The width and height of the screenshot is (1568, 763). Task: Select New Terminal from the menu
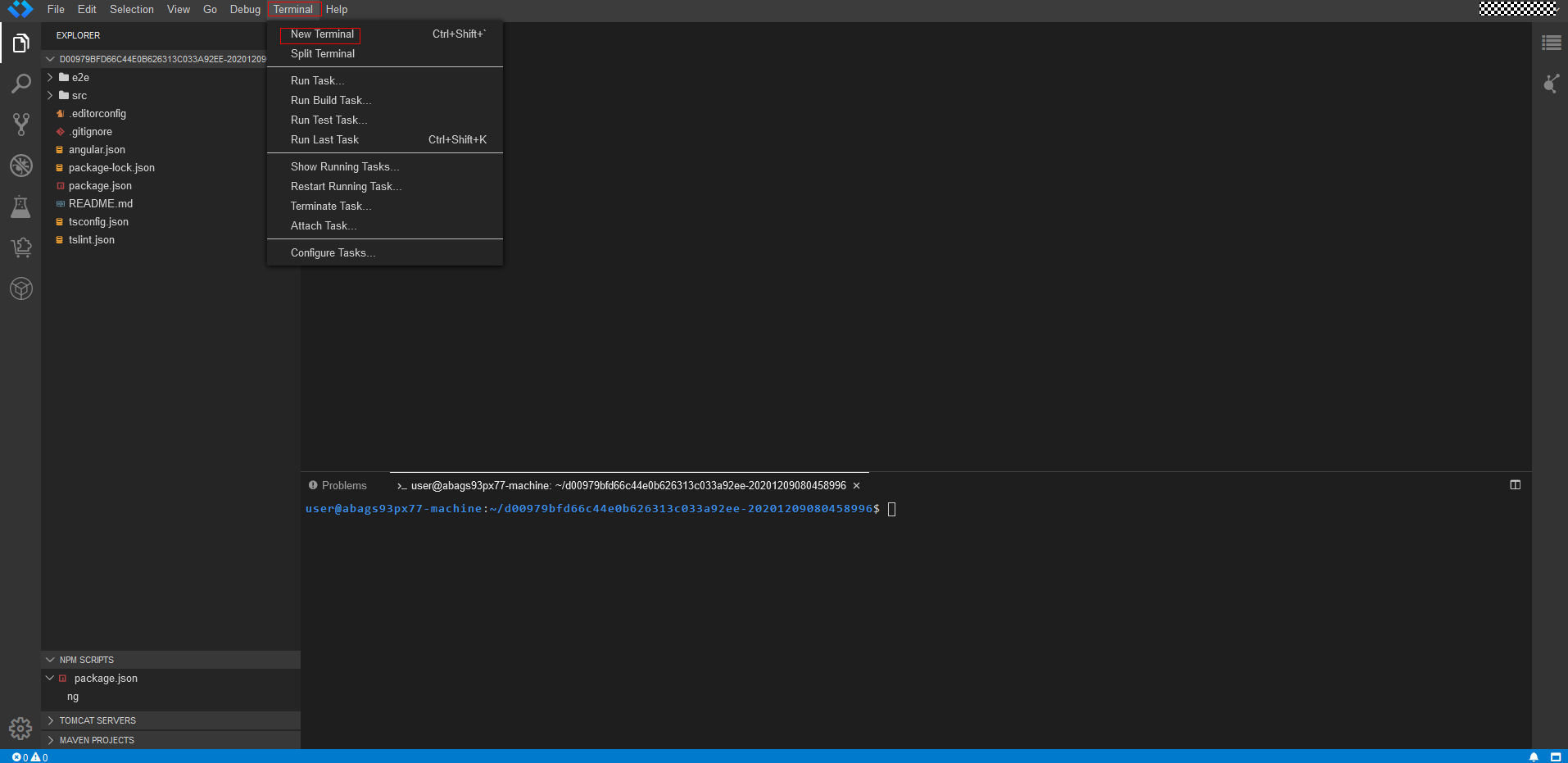click(322, 34)
